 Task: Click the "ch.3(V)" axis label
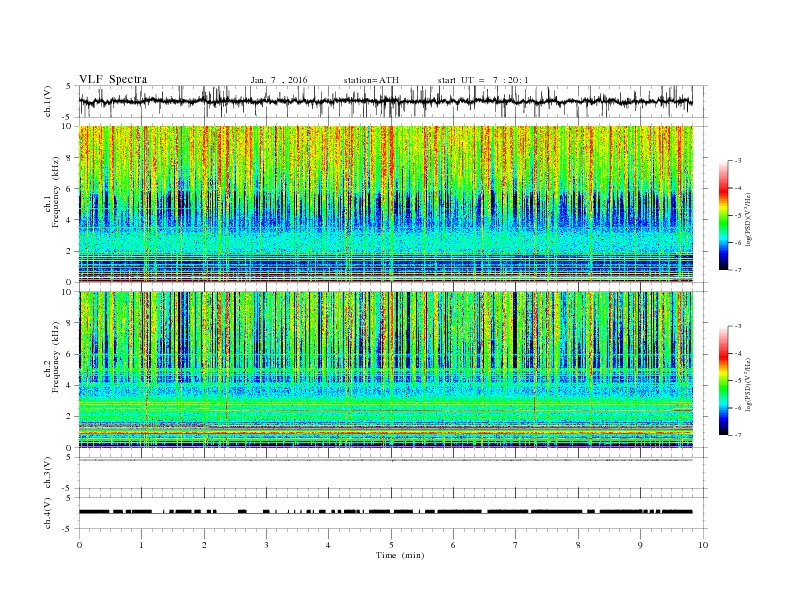pyautogui.click(x=48, y=473)
